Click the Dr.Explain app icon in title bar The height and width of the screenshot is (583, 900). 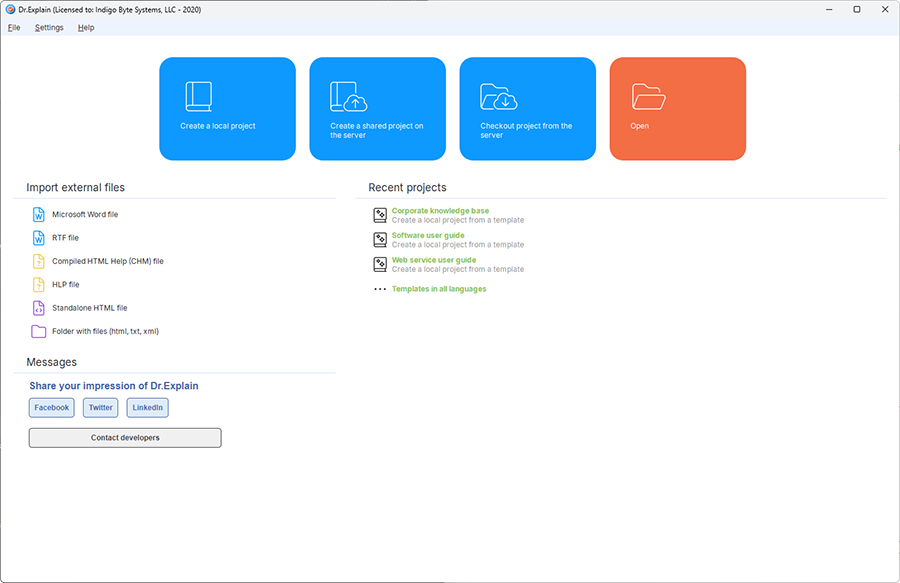point(10,9)
